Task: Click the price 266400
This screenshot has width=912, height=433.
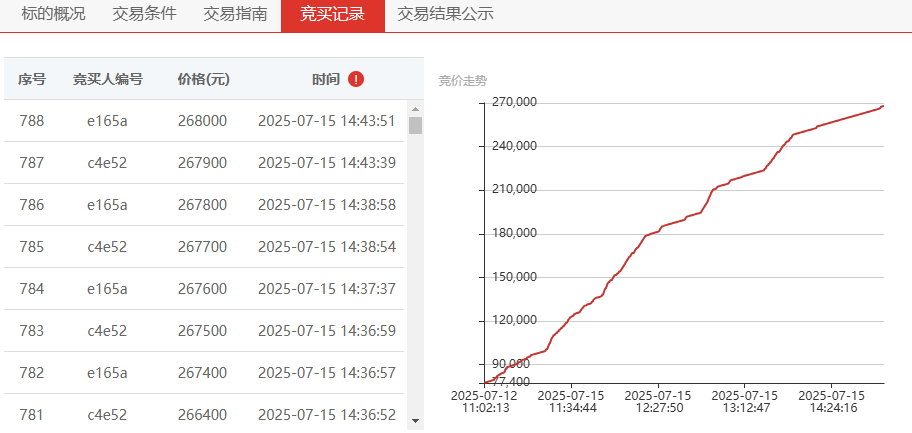Action: click(x=202, y=414)
